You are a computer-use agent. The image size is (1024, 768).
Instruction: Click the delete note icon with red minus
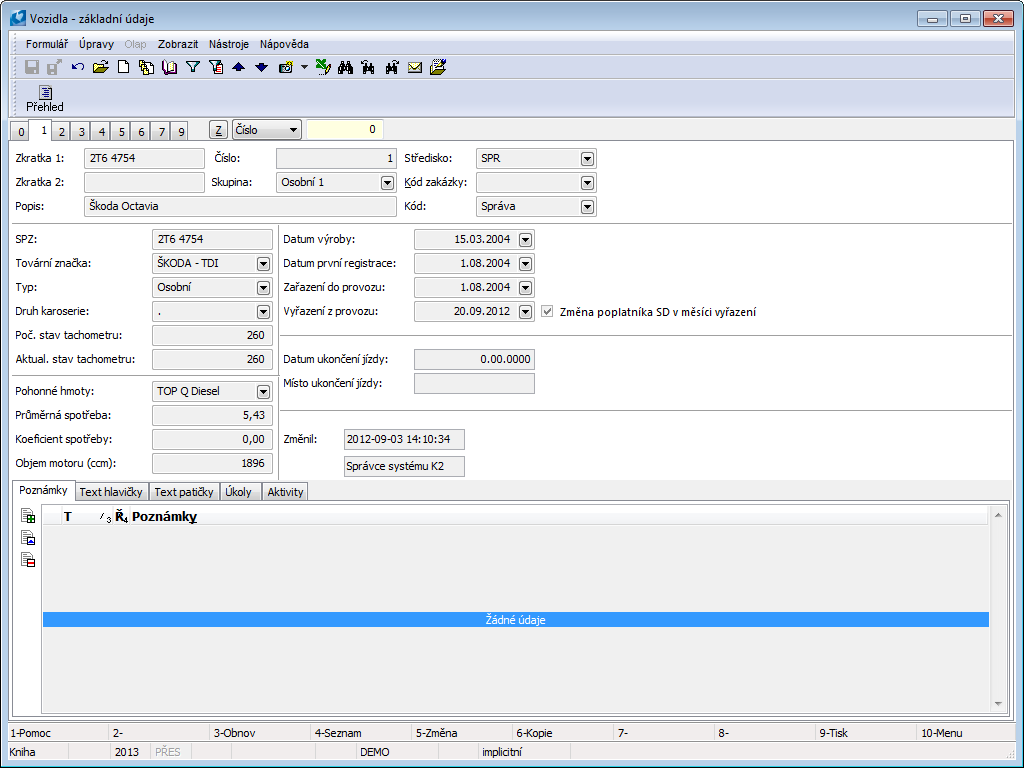pos(29,560)
